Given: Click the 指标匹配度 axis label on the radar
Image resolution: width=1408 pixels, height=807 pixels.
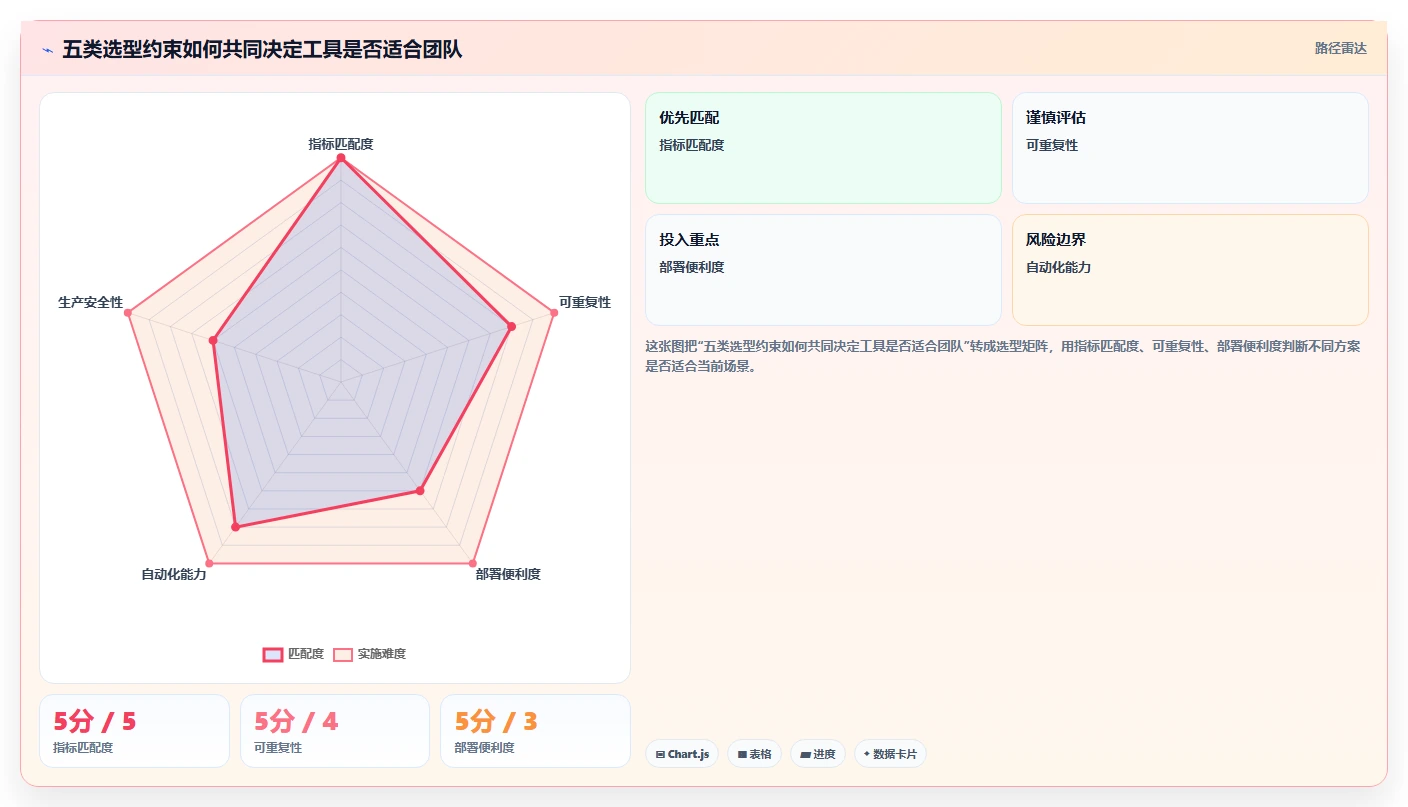Looking at the screenshot, I should click(341, 144).
